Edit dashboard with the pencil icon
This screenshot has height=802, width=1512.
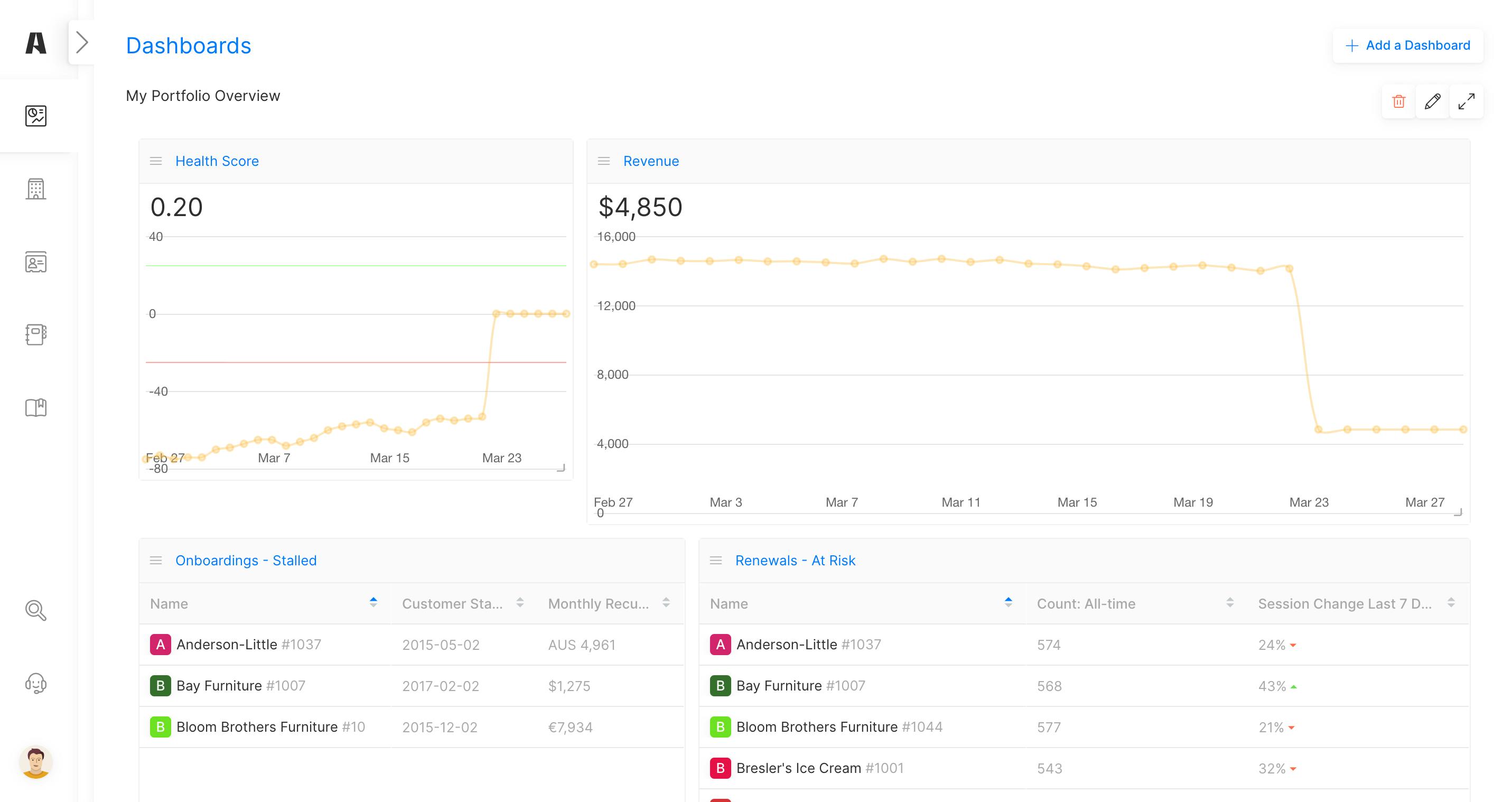click(1432, 101)
